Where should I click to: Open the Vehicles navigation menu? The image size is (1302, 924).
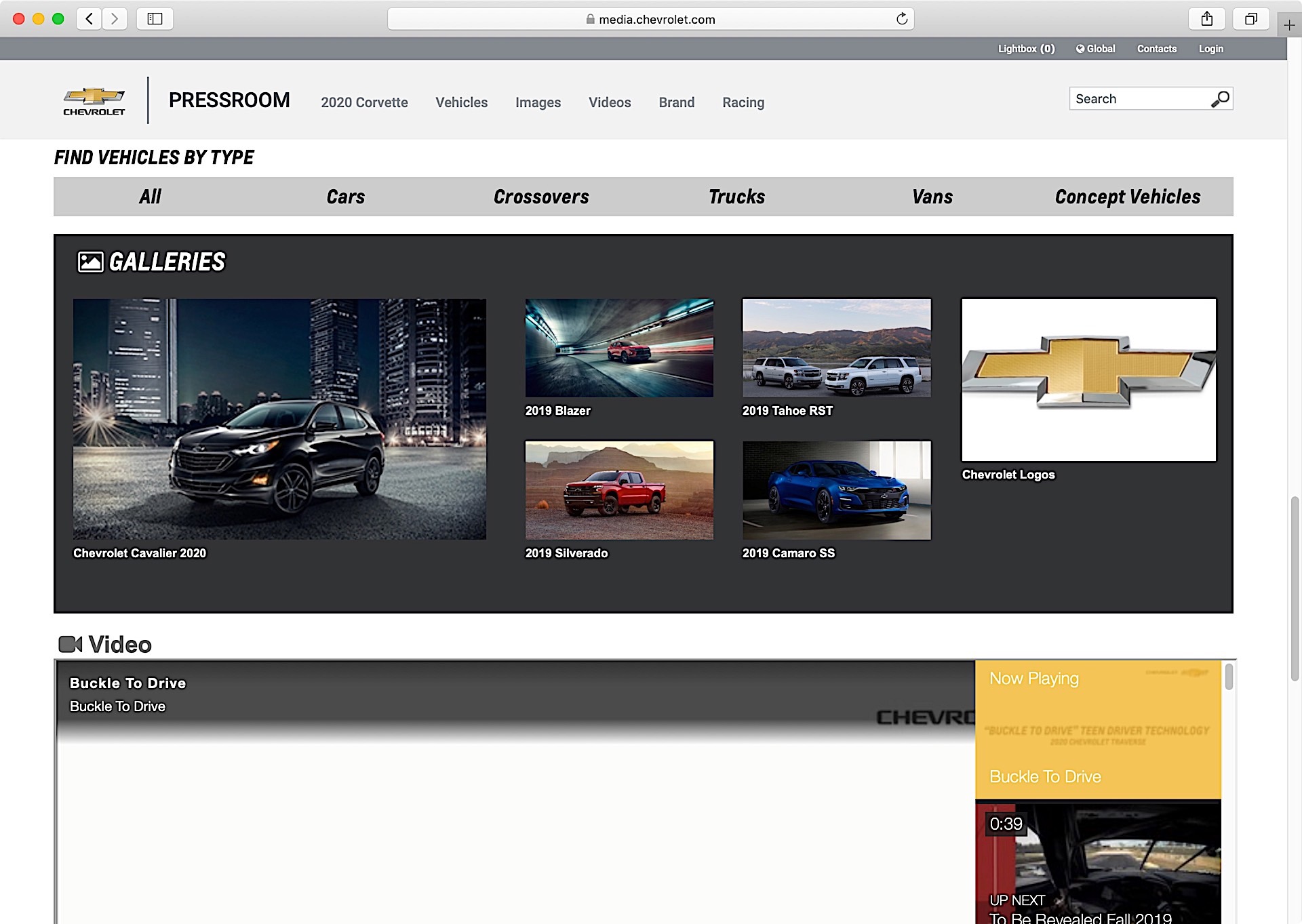461,102
